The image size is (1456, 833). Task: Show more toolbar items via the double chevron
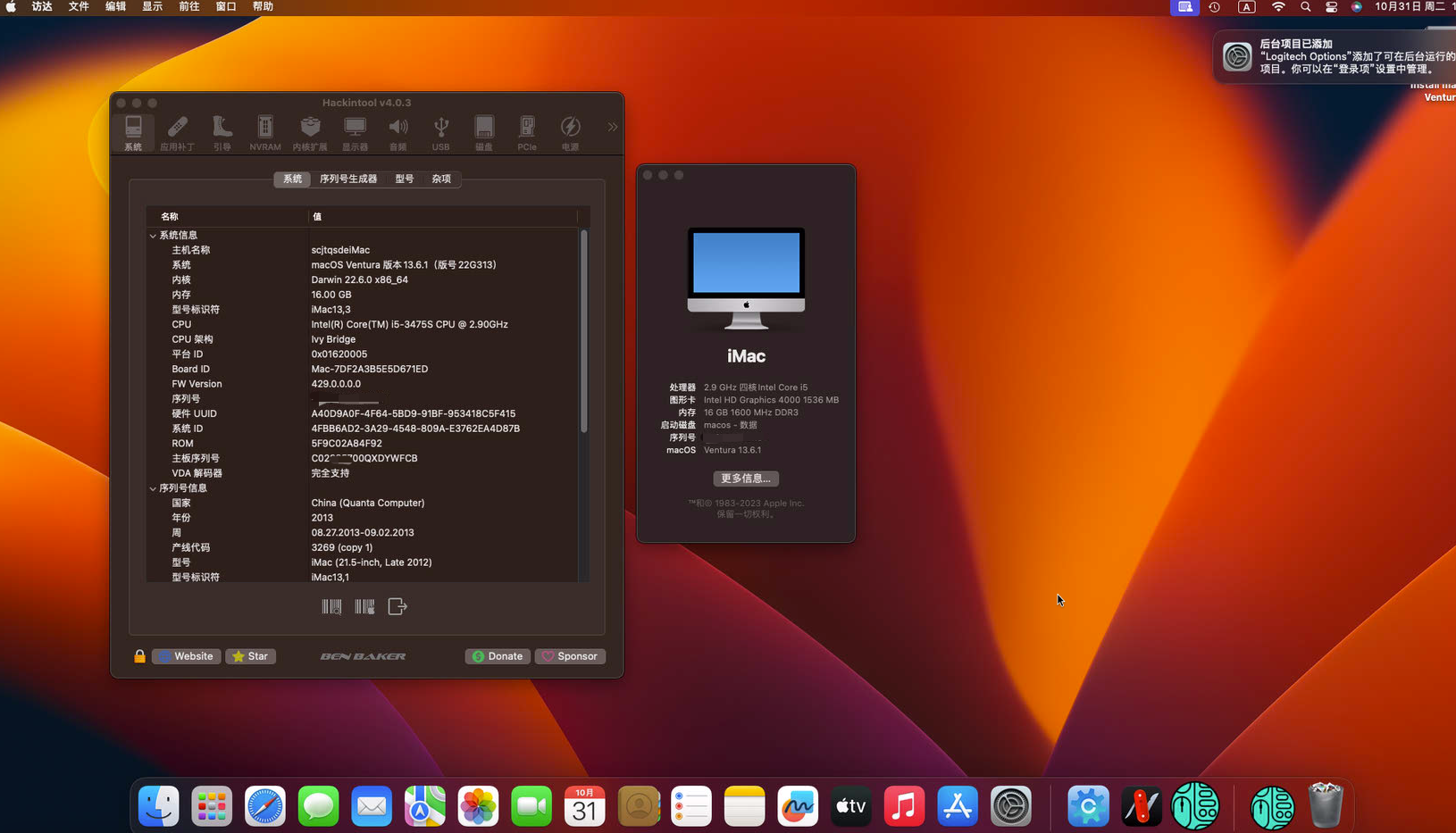pyautogui.click(x=613, y=127)
